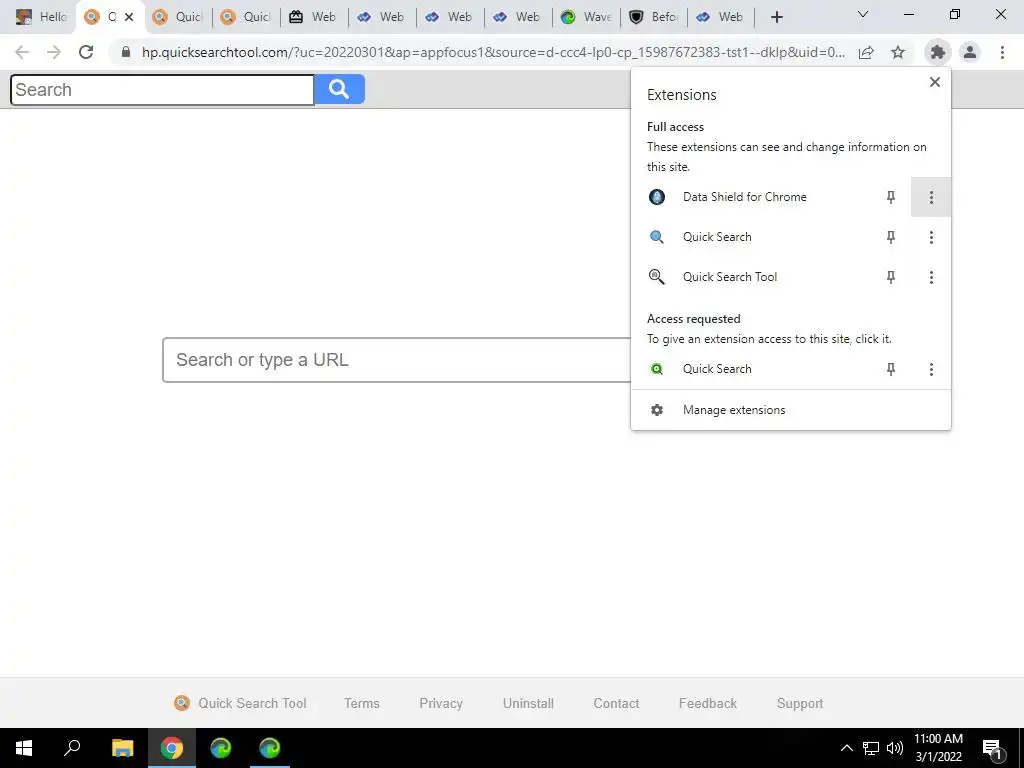This screenshot has width=1024, height=768.
Task: Click the Quick Search Tool extension icon
Action: tap(656, 277)
